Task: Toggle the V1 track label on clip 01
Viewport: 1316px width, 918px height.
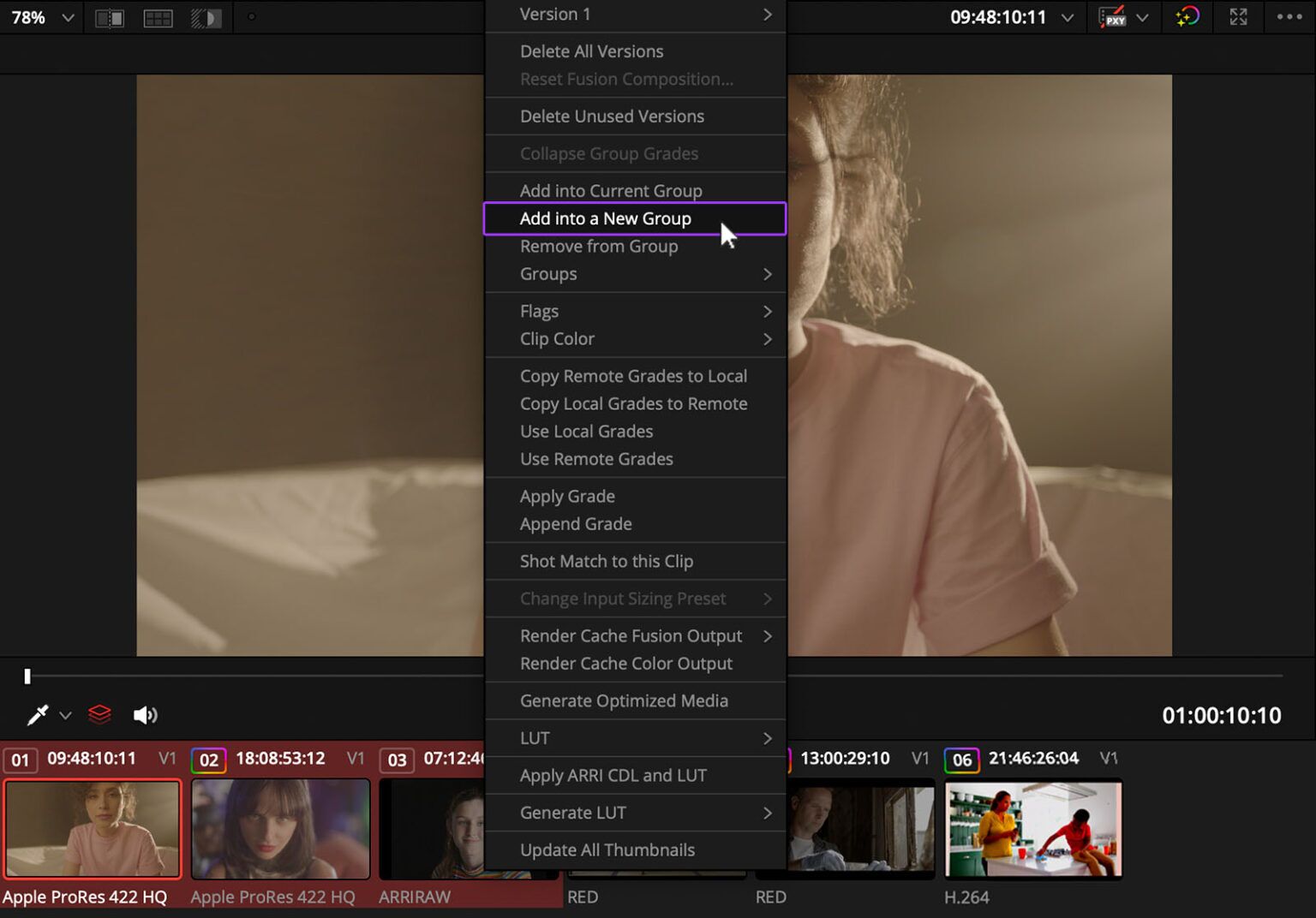Action: coord(167,759)
